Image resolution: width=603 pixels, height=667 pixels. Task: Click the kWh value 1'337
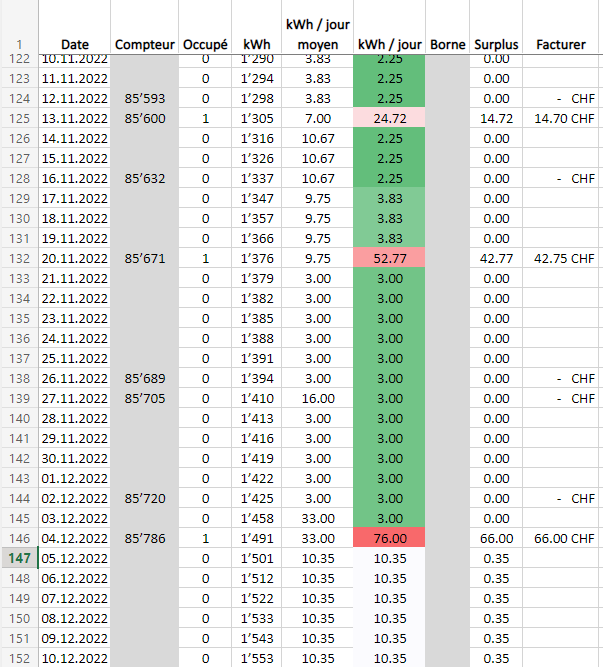pyautogui.click(x=256, y=178)
